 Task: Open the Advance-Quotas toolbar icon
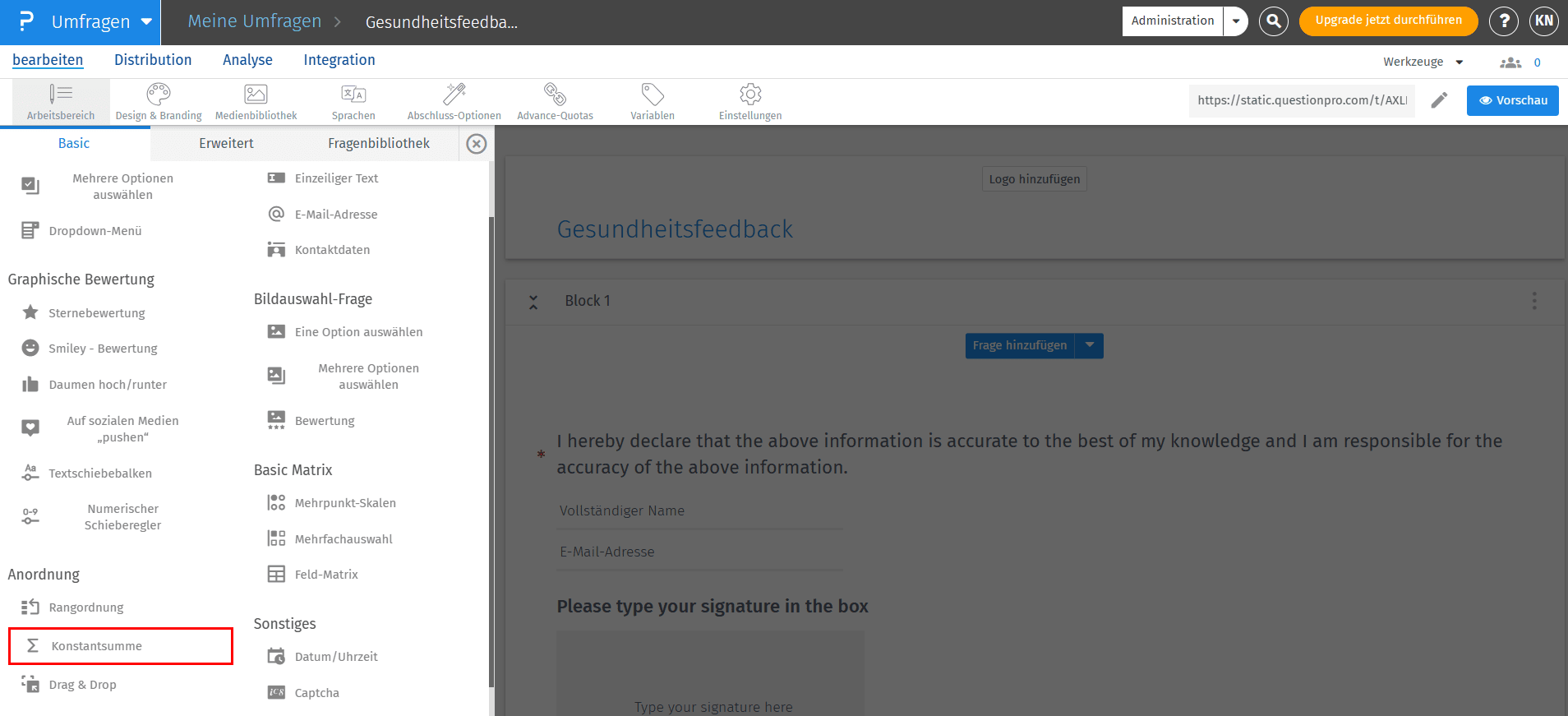tap(555, 95)
